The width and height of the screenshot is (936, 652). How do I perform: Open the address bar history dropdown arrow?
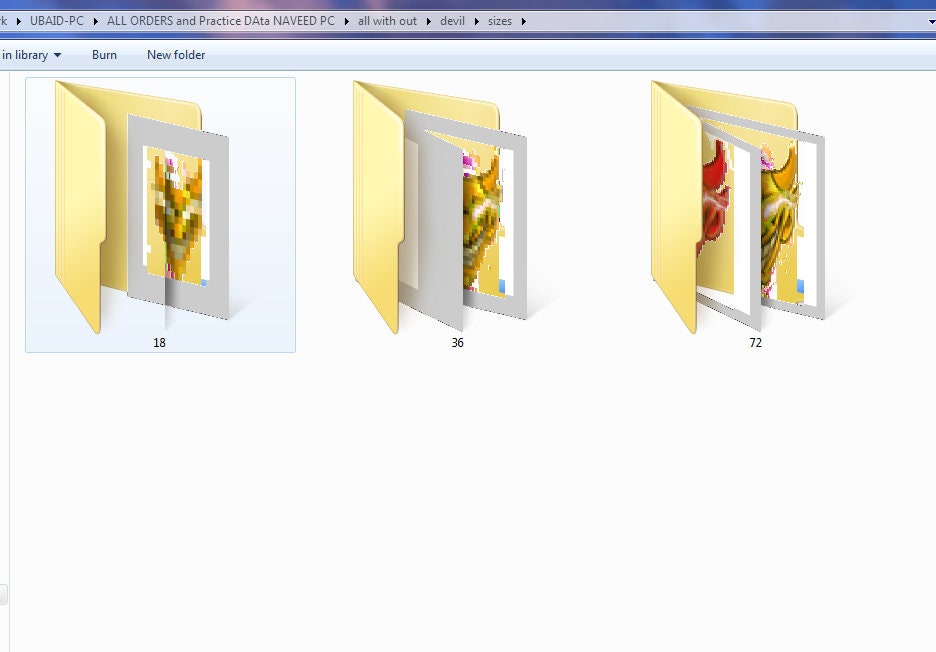coord(931,21)
